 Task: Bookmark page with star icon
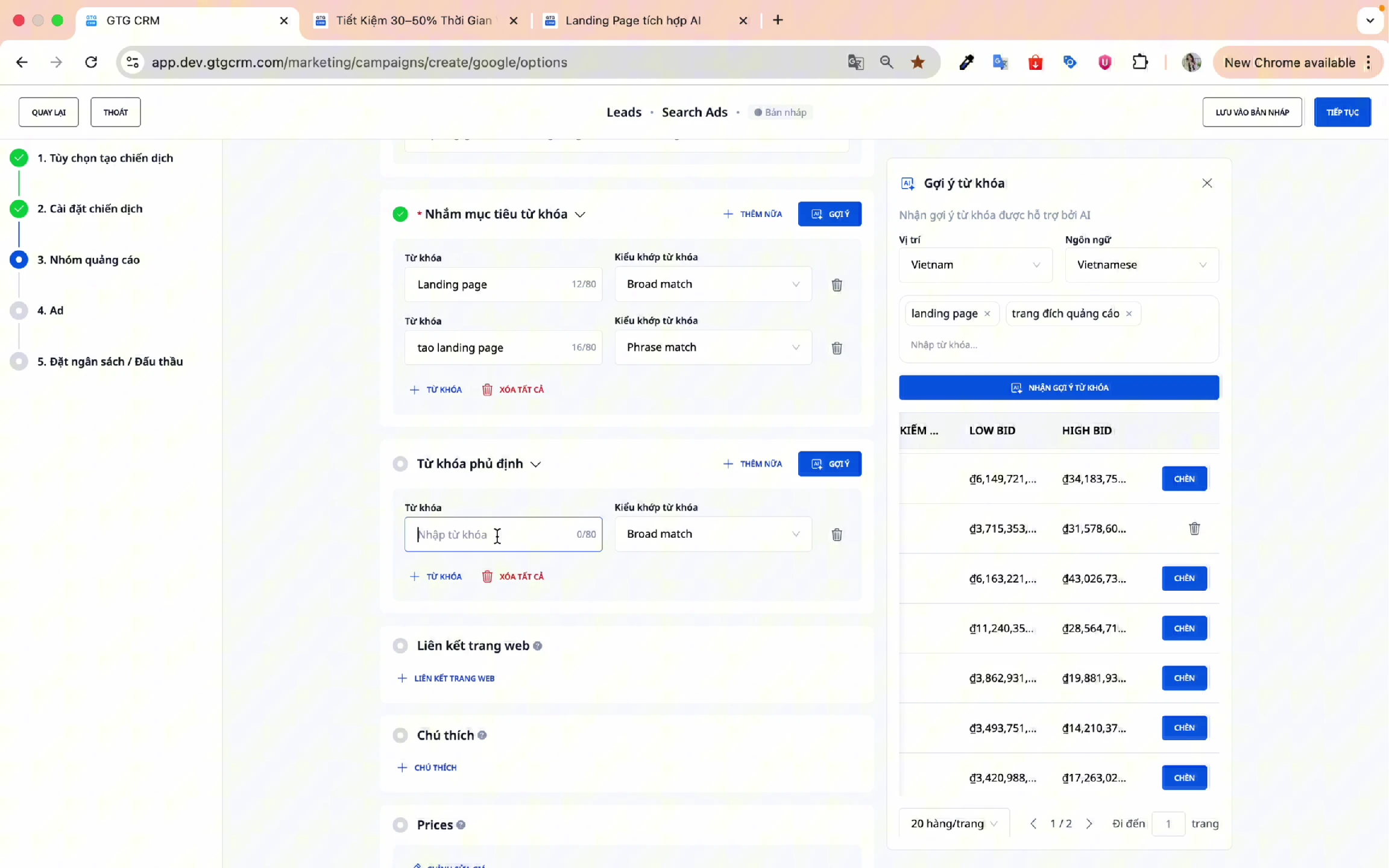click(x=918, y=62)
